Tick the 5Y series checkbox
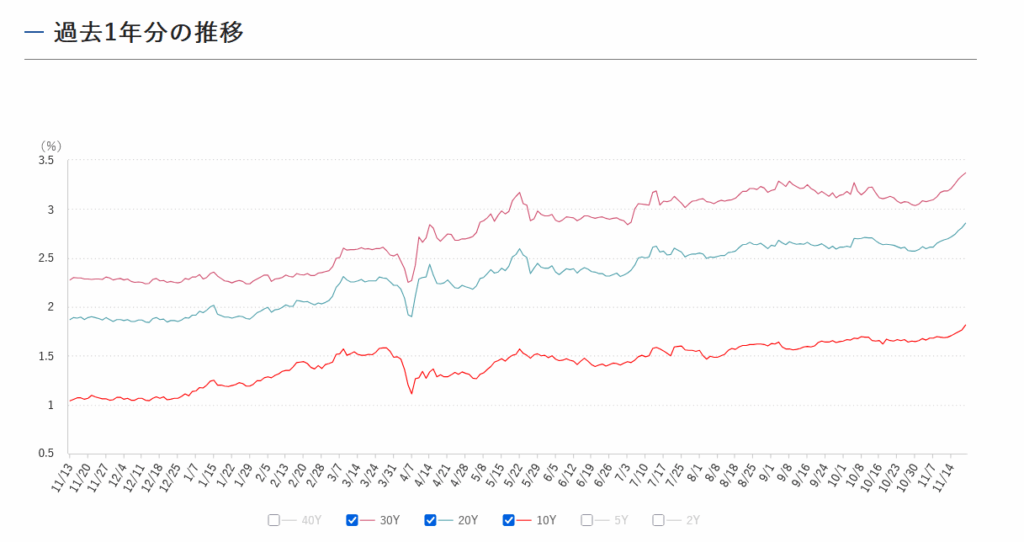 click(x=587, y=520)
